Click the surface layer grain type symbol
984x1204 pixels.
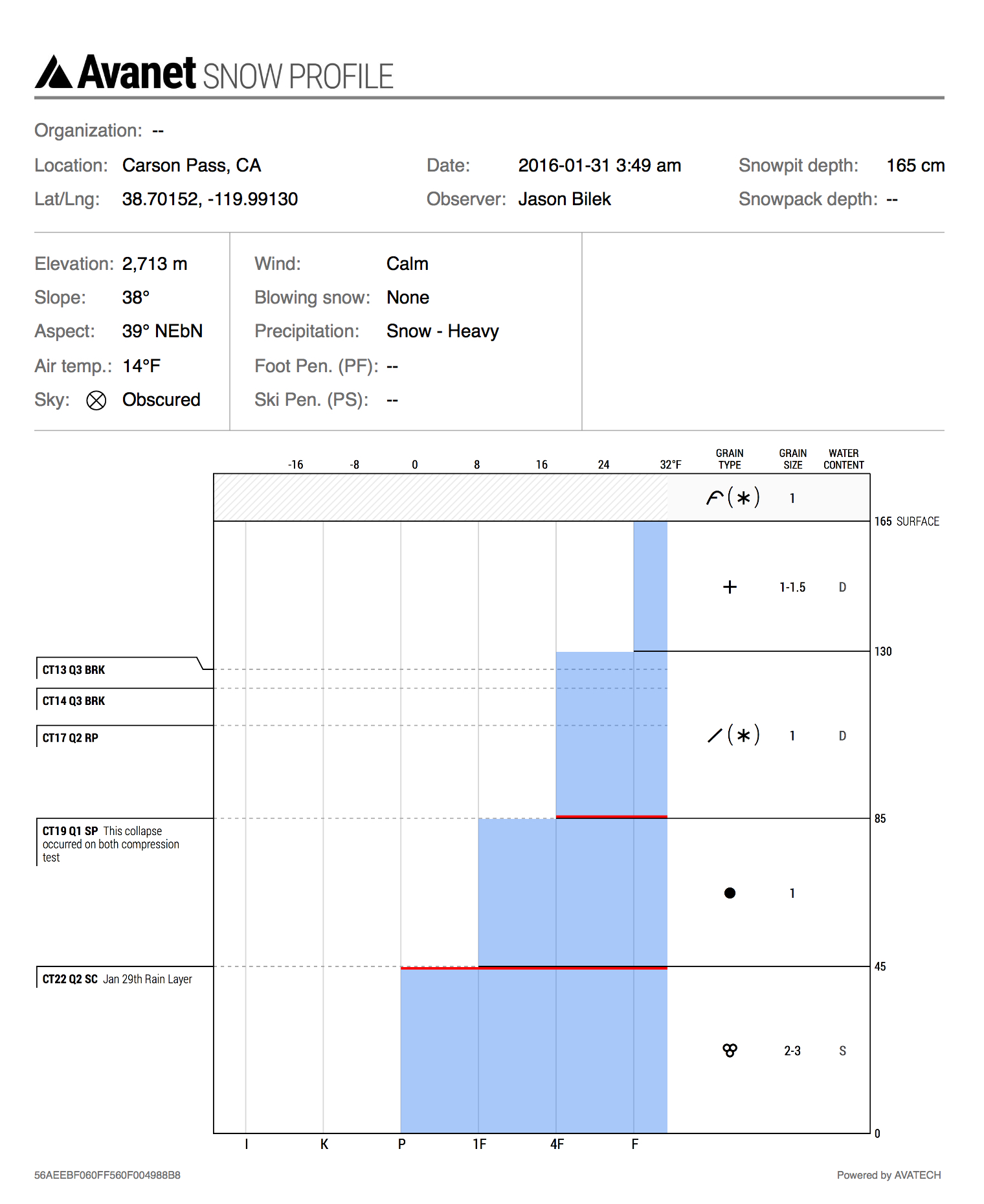pyautogui.click(x=733, y=498)
